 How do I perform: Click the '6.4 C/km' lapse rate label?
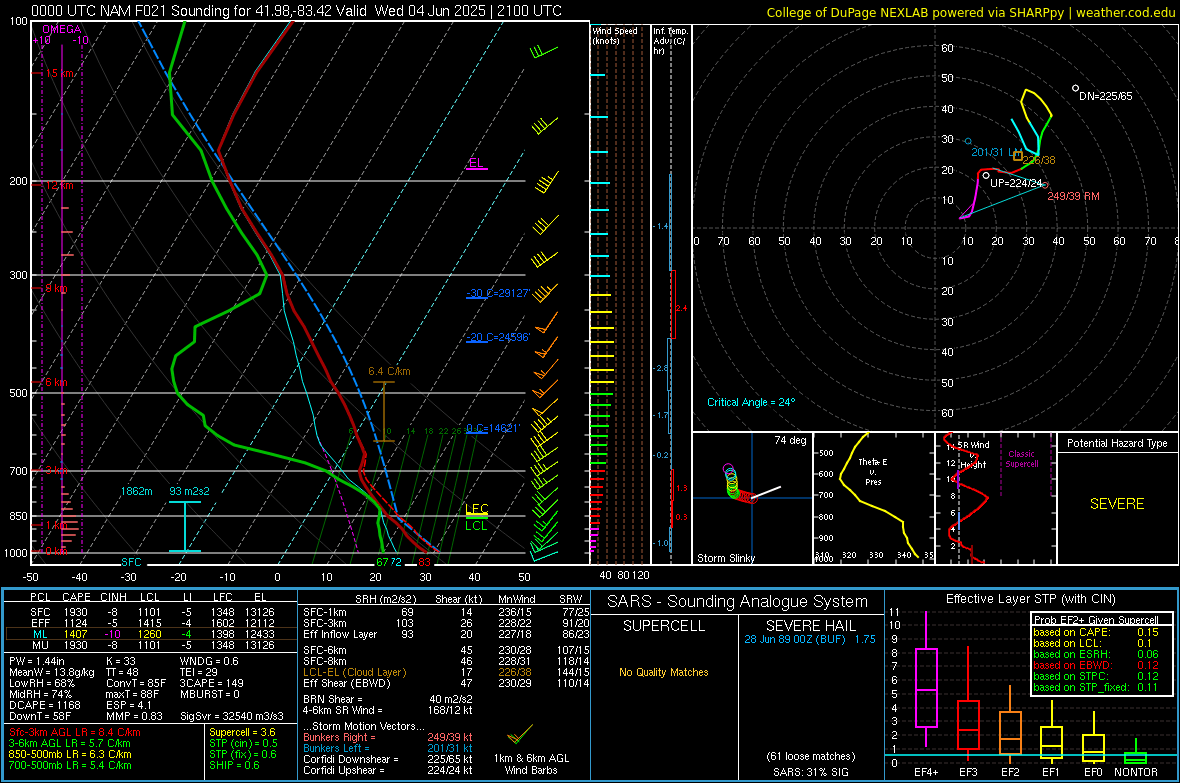[x=389, y=371]
